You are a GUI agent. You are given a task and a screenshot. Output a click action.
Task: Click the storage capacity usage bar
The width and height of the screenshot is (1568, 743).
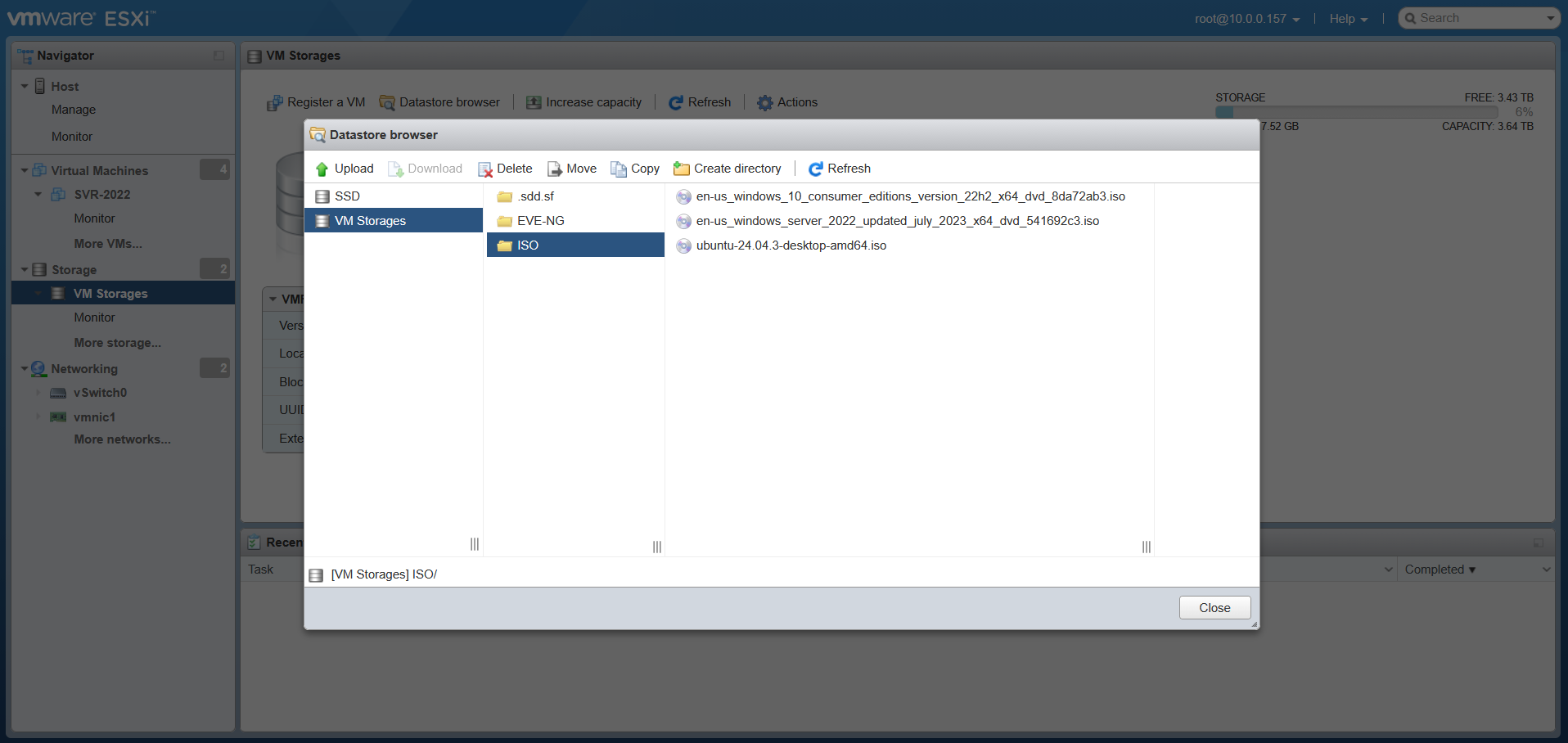coord(1355,112)
